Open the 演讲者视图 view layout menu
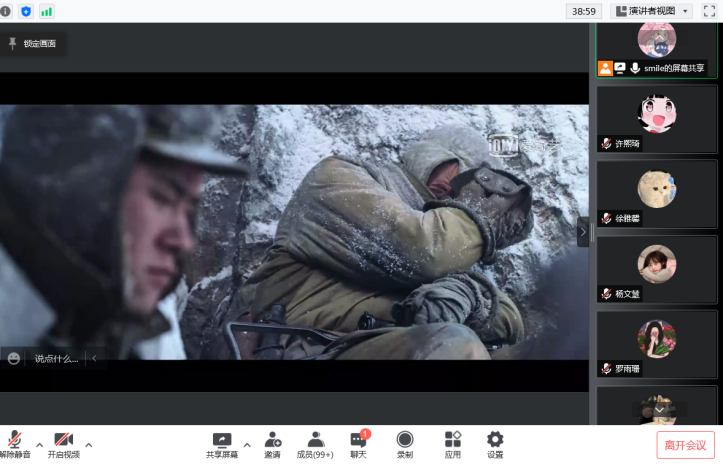The width and height of the screenshot is (723, 465). click(651, 11)
